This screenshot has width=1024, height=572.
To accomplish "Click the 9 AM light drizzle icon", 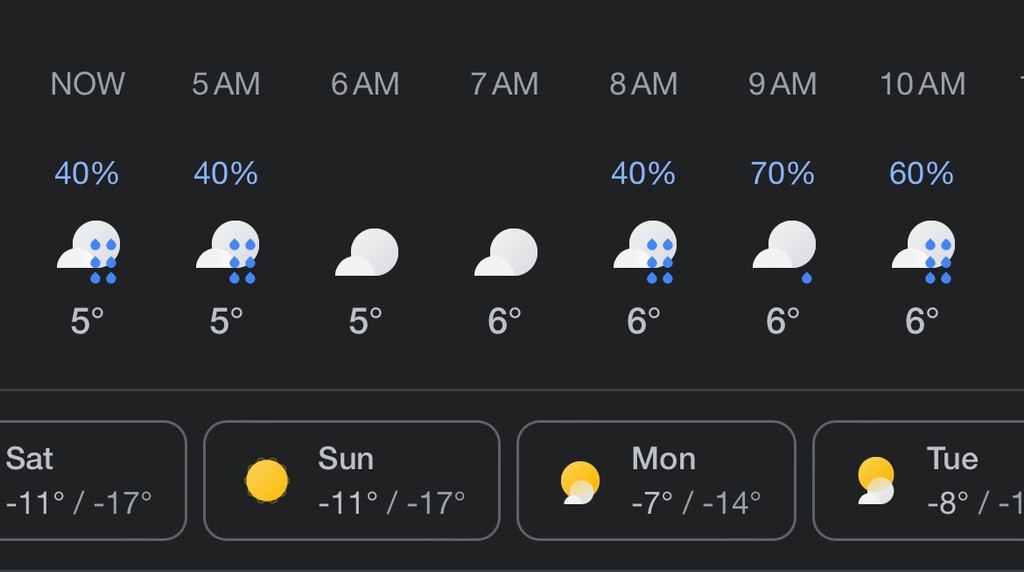I will click(x=783, y=251).
